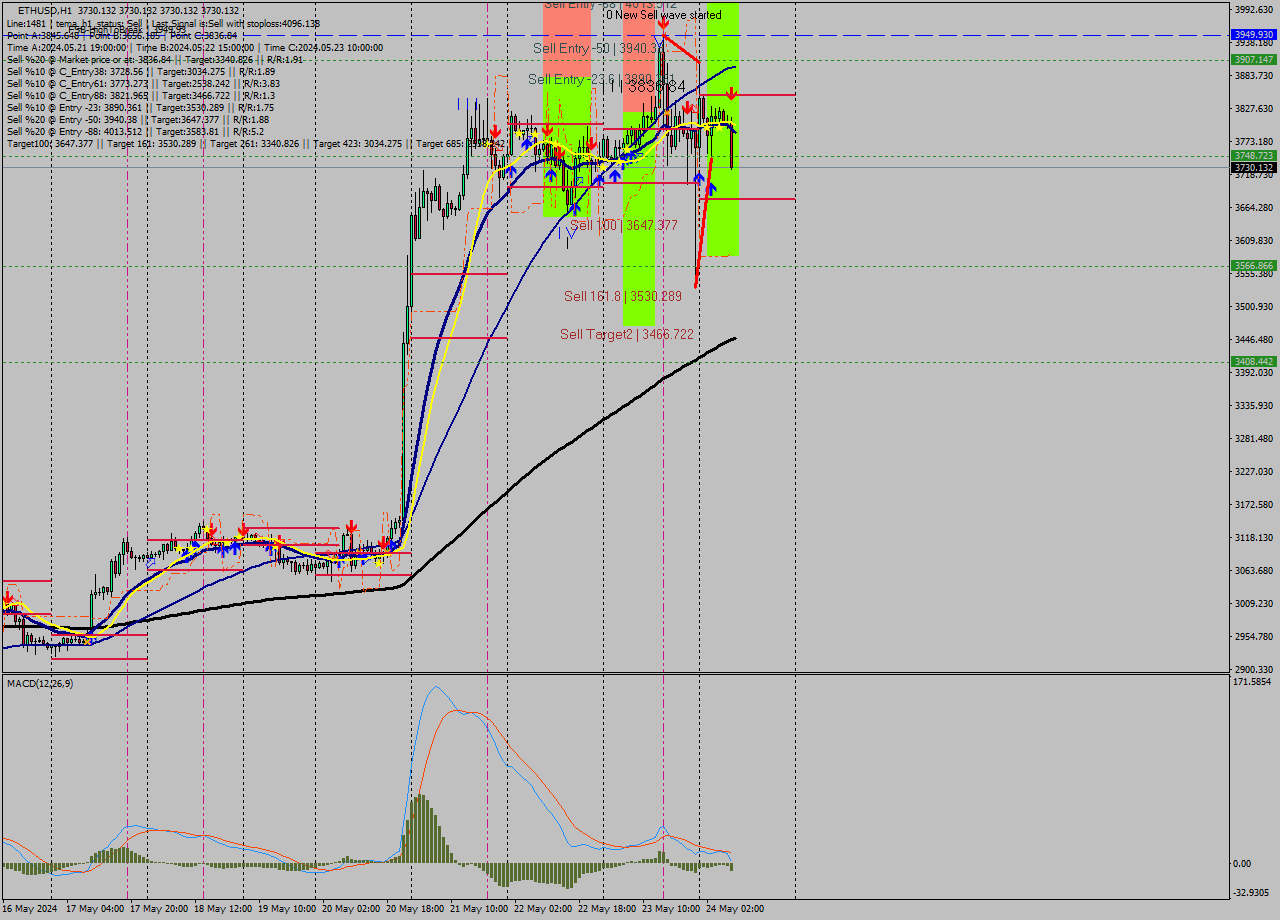
Task: Click the '24 May 02:00' date axis label
Action: pos(732,909)
